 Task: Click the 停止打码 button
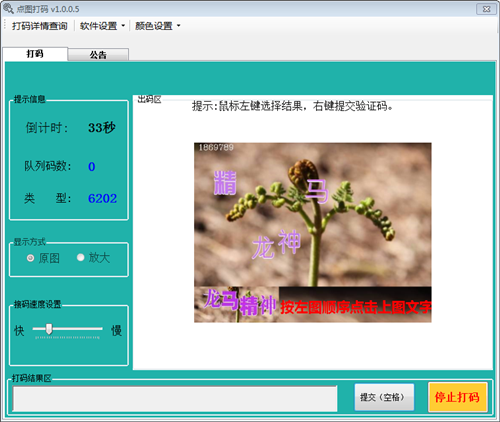click(457, 397)
